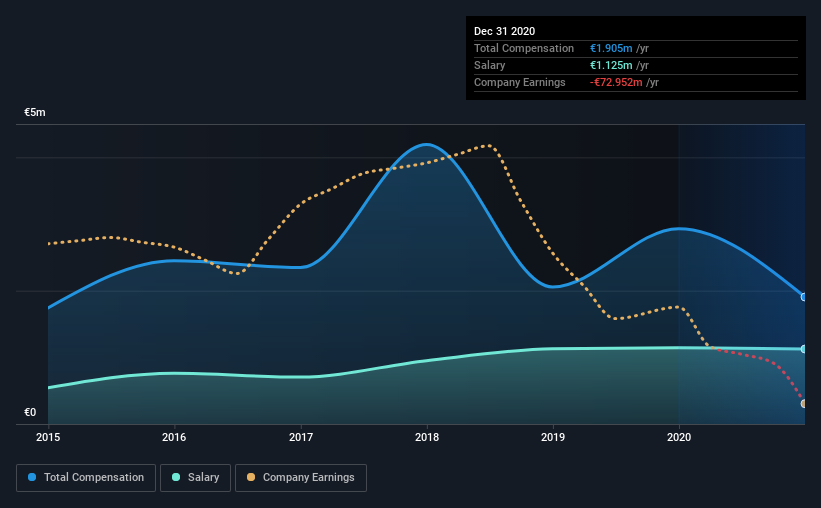Image resolution: width=821 pixels, height=508 pixels.
Task: Click the Total Compensation label in the tooltip
Action: [524, 48]
